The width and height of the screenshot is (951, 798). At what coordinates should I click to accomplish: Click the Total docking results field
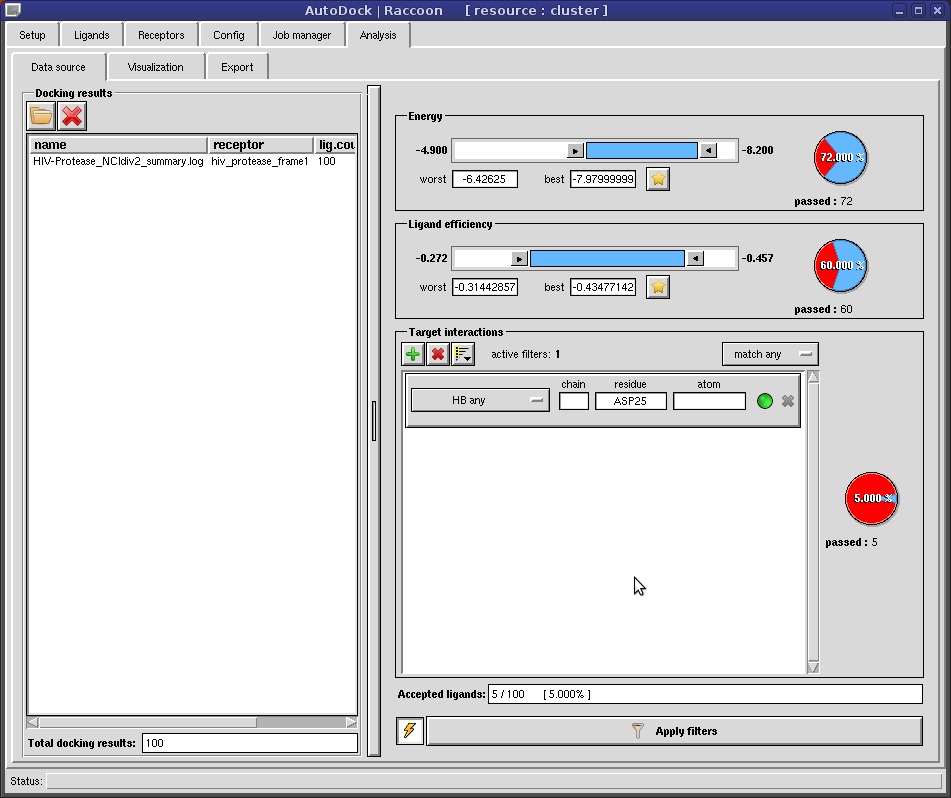click(x=250, y=743)
